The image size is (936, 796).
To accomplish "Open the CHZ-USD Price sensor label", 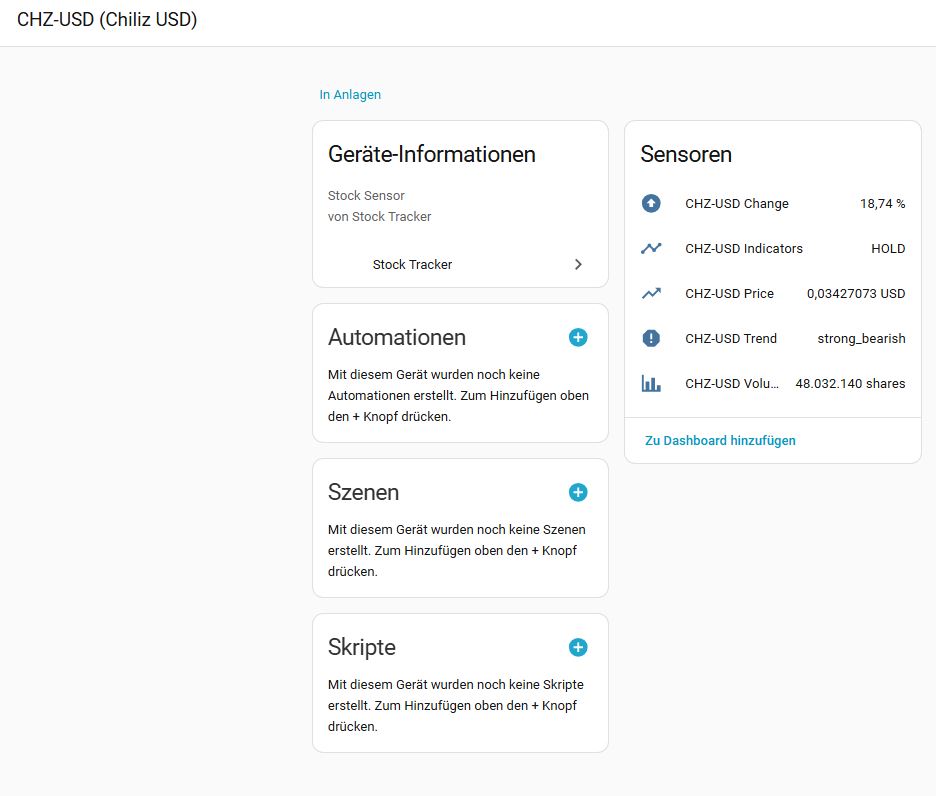I will pos(729,294).
